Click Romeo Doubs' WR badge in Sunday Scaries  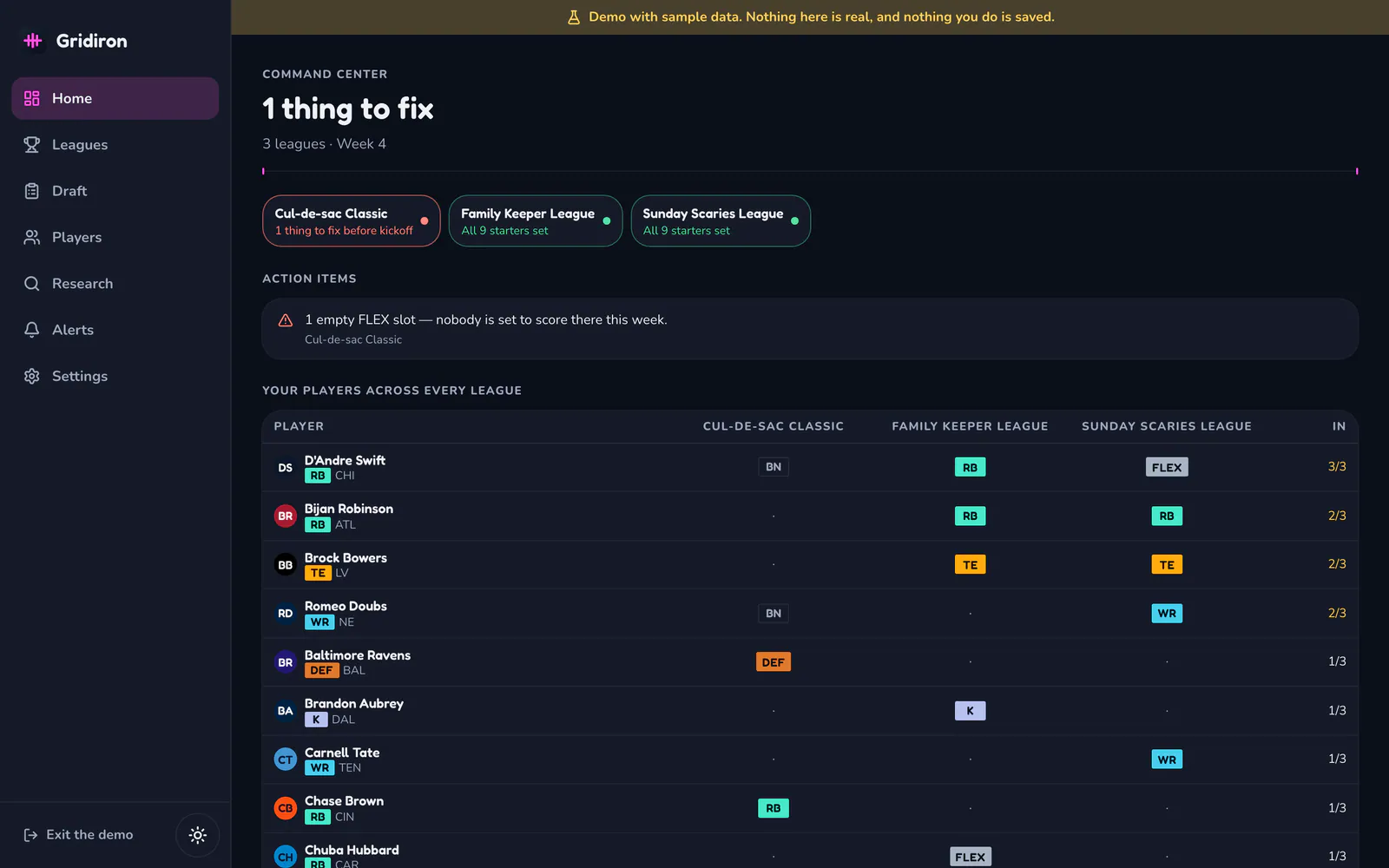[1167, 614]
